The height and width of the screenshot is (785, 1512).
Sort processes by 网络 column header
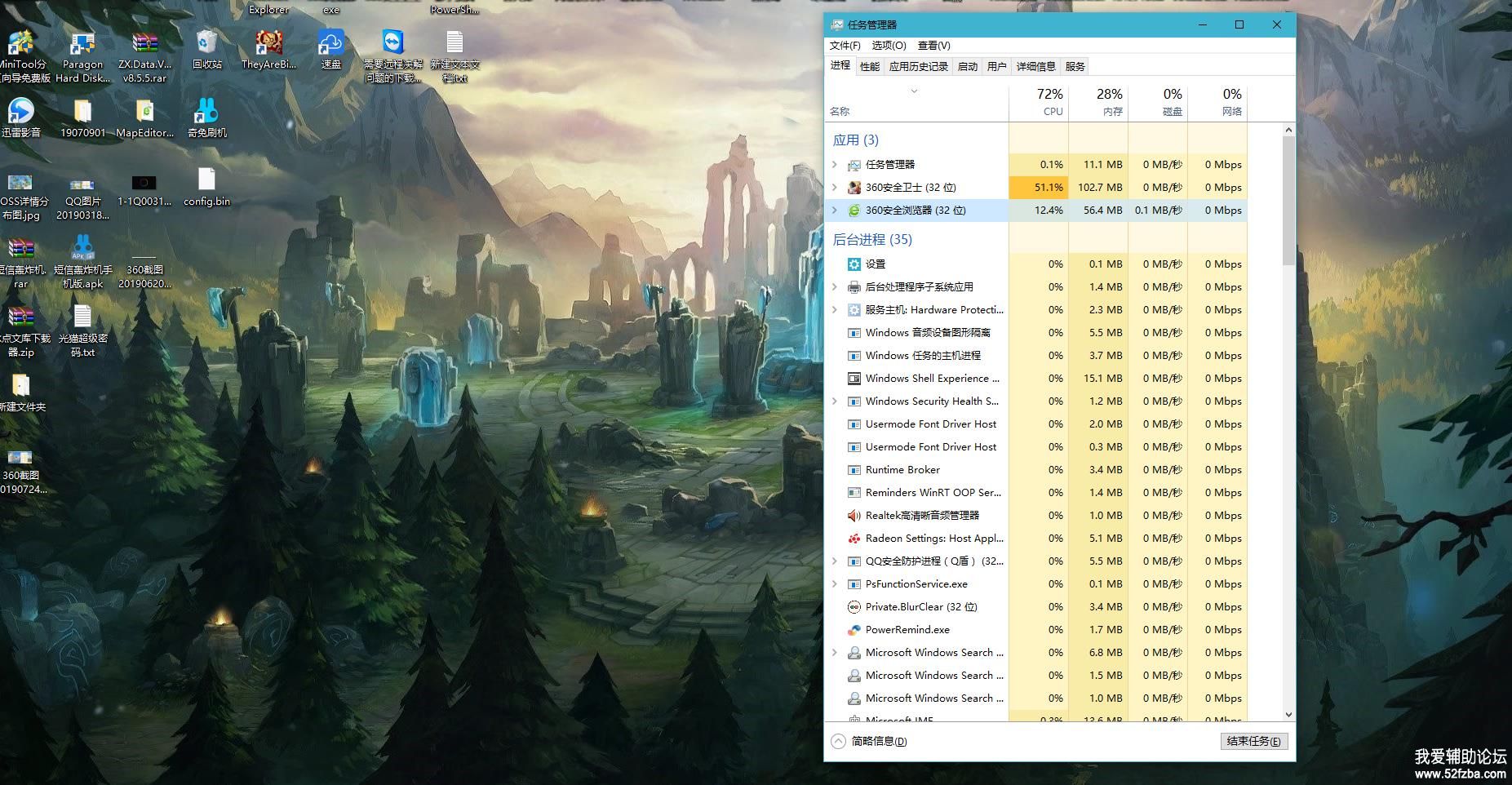click(1217, 102)
